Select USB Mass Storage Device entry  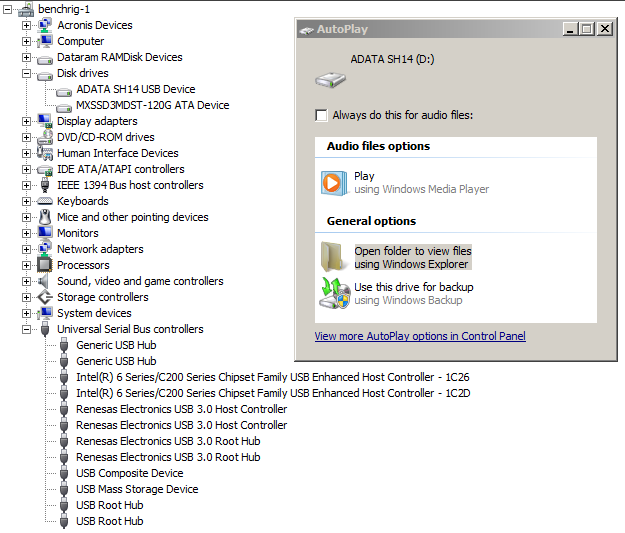pos(137,489)
